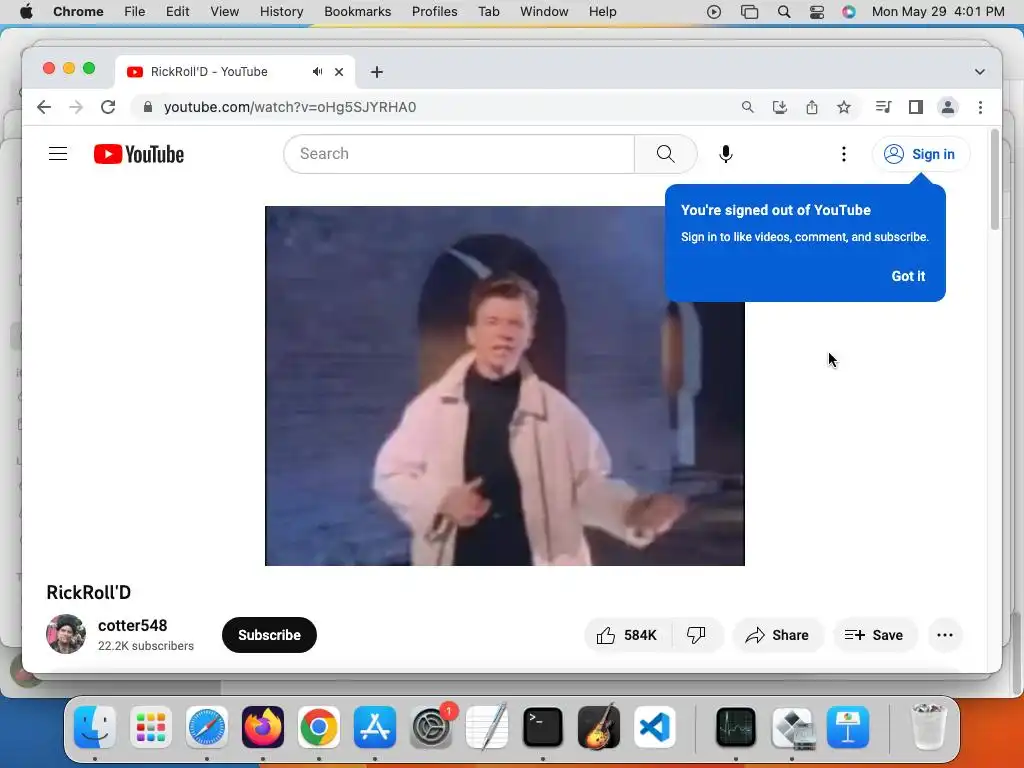Open the Help menu
Screen dimensions: 1024x768
pos(602,12)
